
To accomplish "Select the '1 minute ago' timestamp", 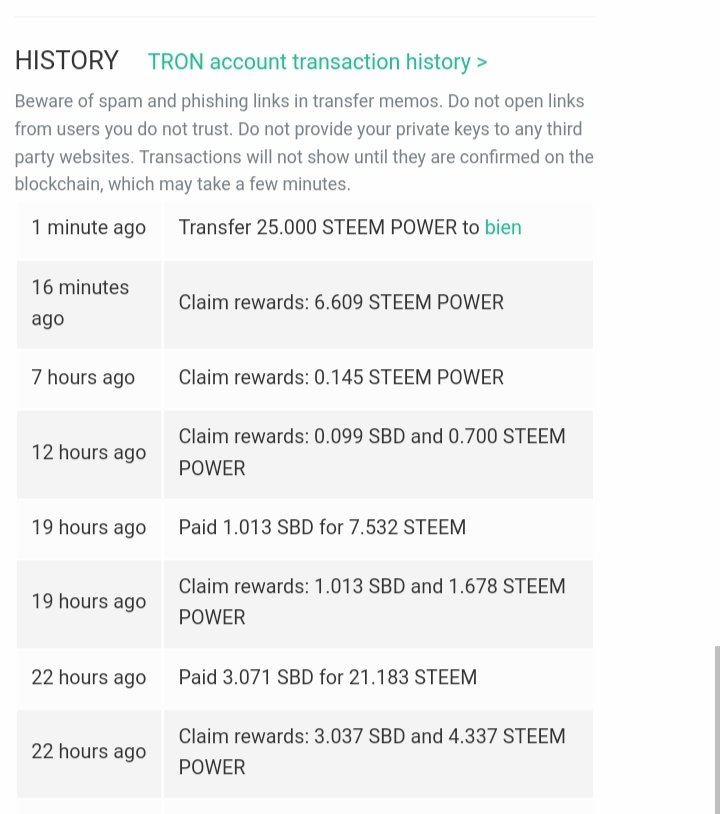I will (x=88, y=228).
